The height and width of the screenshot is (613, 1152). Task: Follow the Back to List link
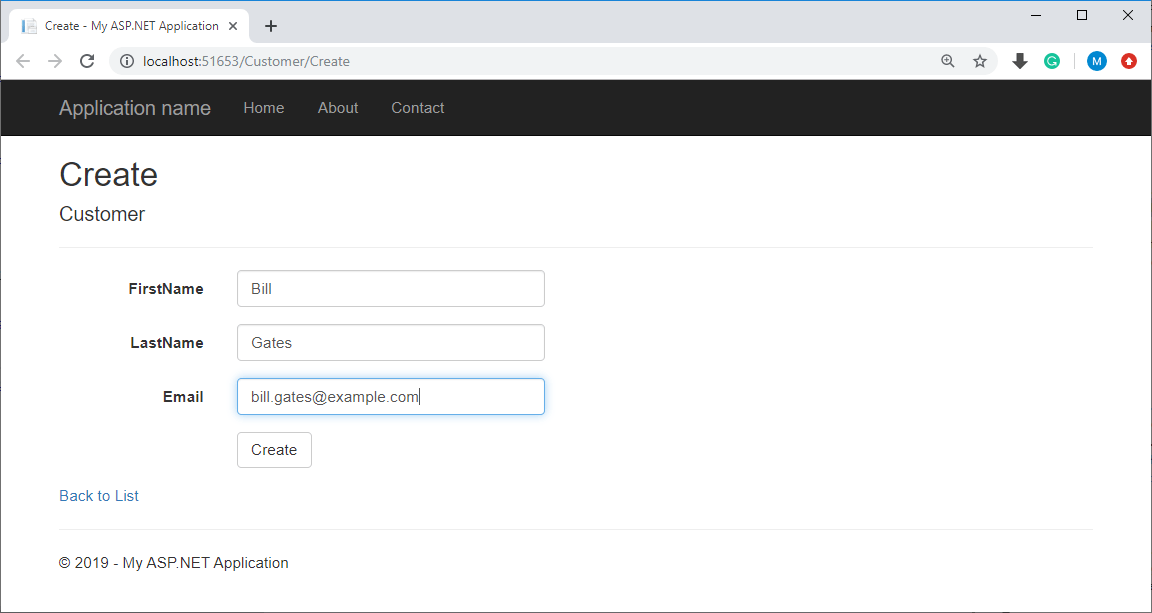[98, 495]
